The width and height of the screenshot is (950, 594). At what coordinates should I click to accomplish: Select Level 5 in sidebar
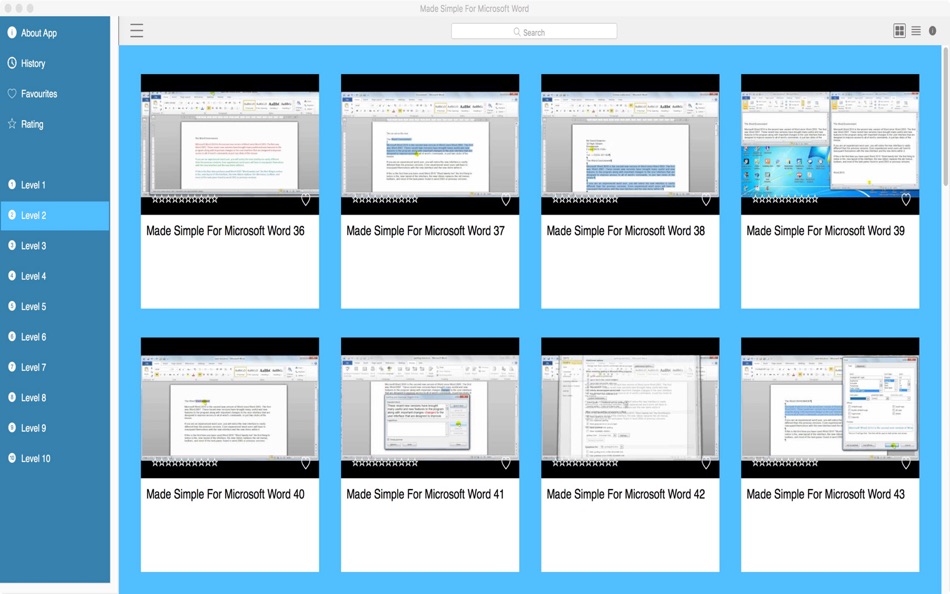tap(55, 306)
